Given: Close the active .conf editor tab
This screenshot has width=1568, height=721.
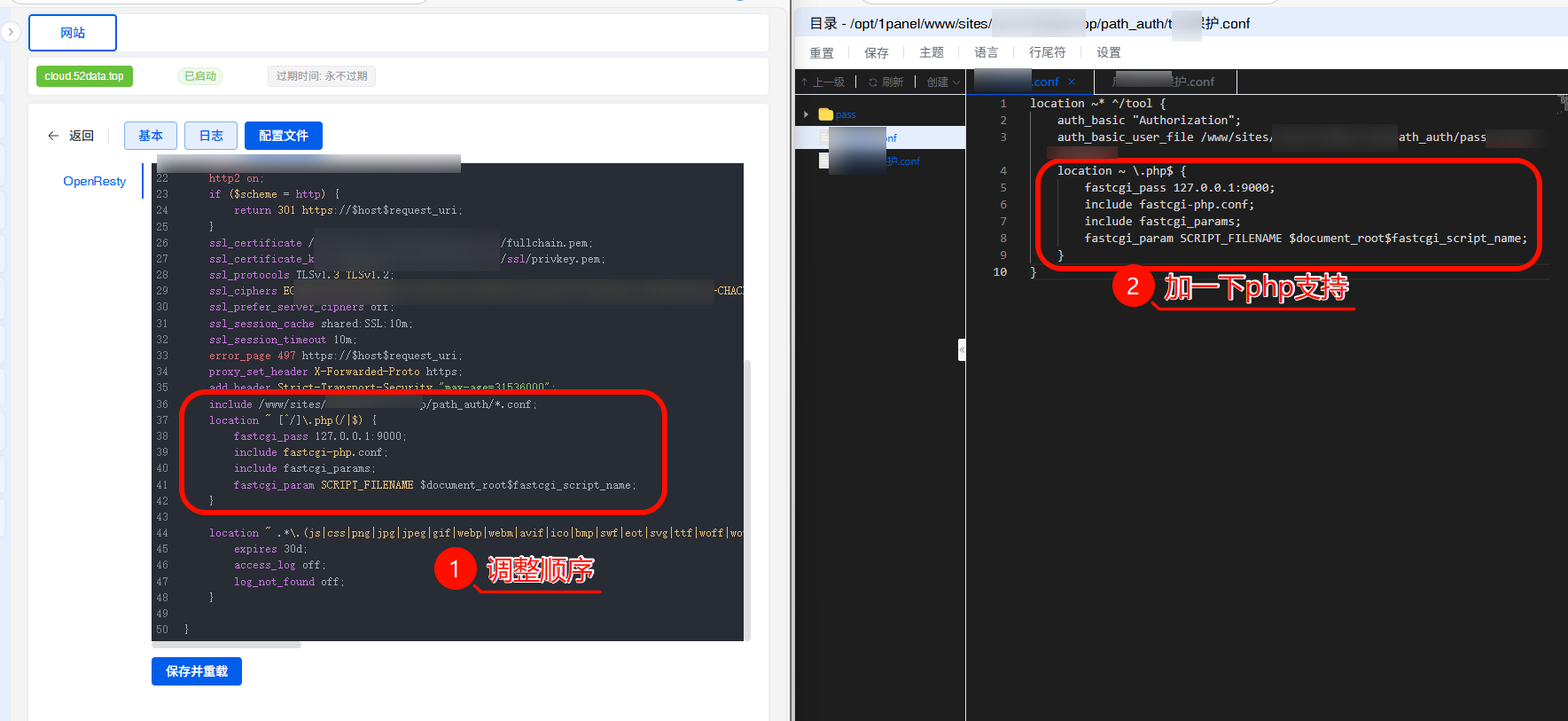Looking at the screenshot, I should click(x=1072, y=82).
